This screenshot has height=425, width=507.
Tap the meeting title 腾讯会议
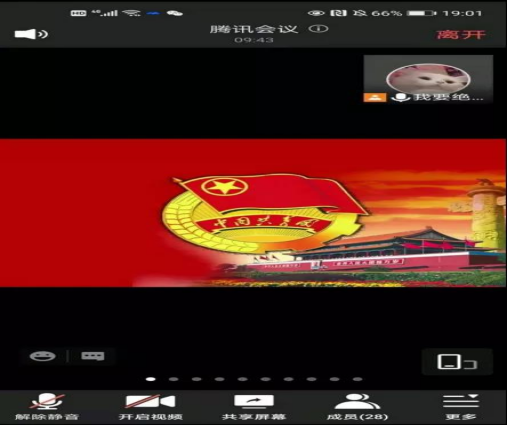pos(254,29)
